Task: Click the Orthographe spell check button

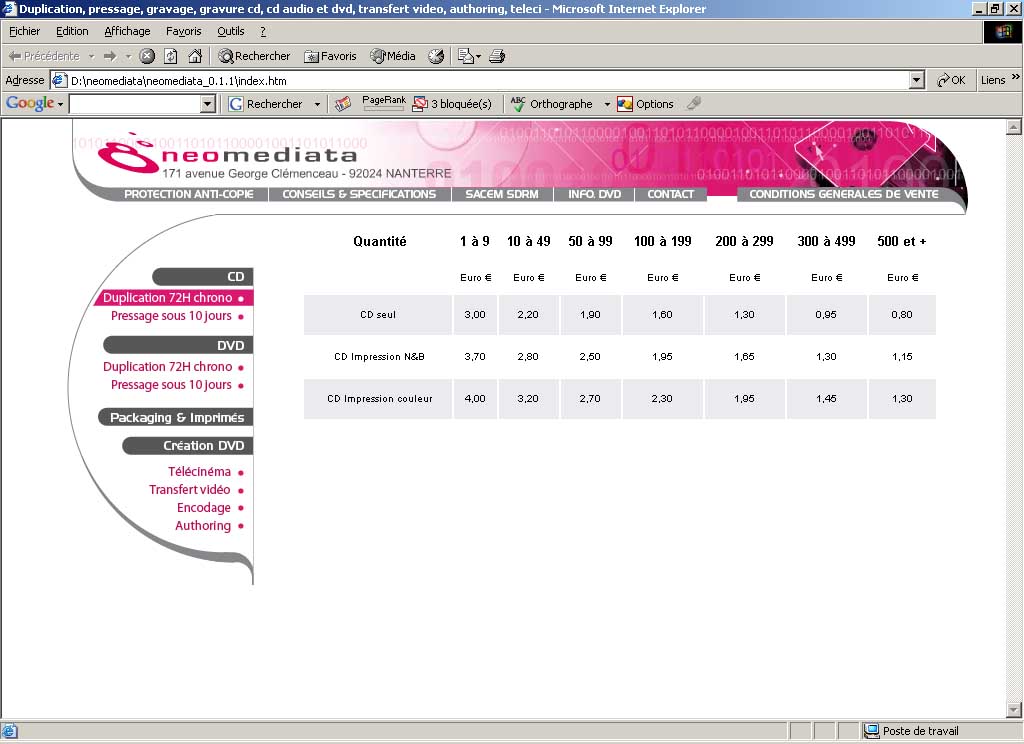Action: click(x=552, y=104)
